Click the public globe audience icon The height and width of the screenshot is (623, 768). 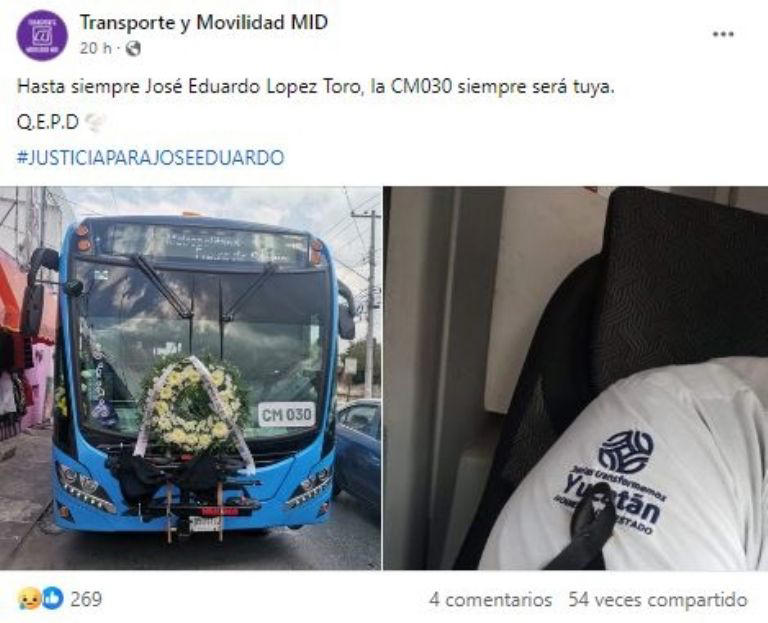(133, 48)
